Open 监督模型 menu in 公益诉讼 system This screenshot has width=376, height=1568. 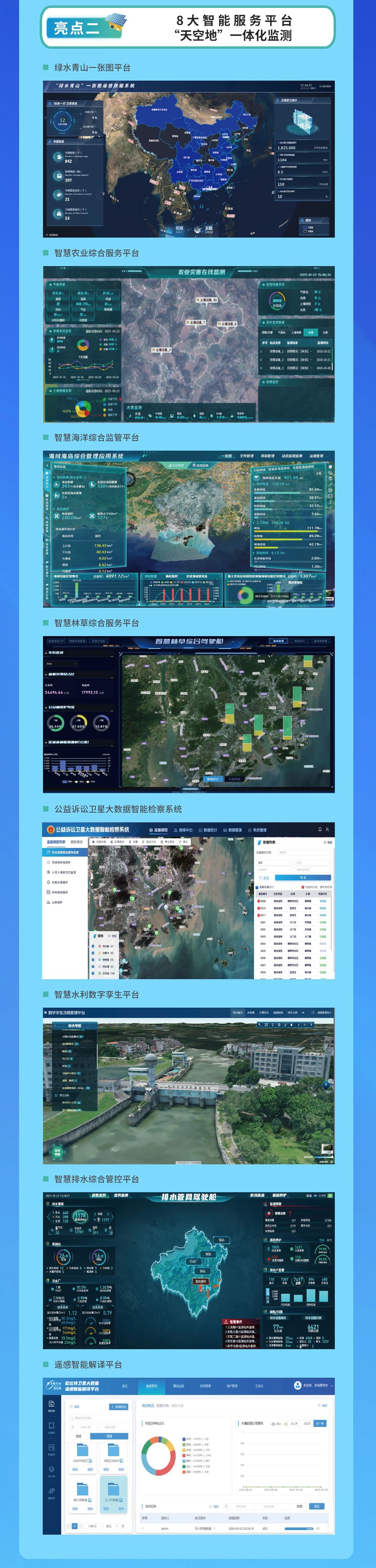coord(159,830)
